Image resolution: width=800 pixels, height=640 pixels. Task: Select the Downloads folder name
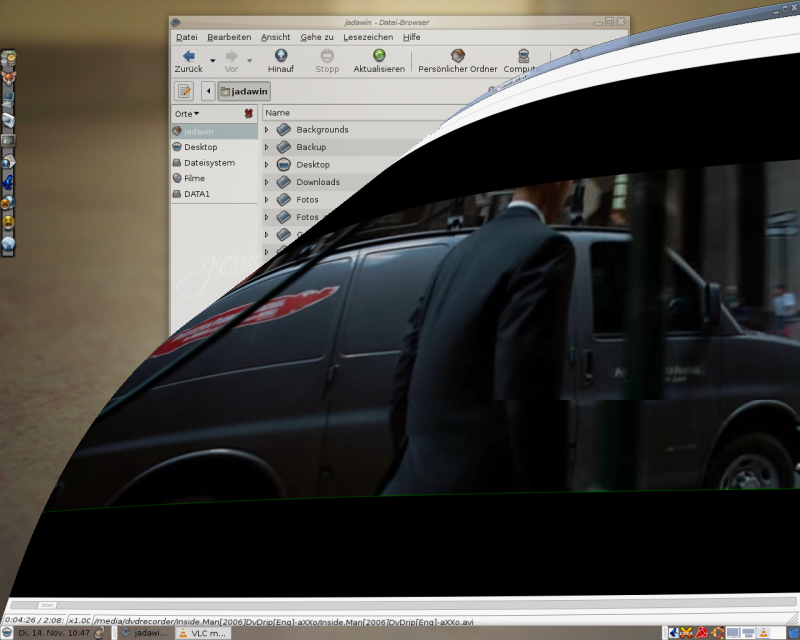[x=318, y=182]
